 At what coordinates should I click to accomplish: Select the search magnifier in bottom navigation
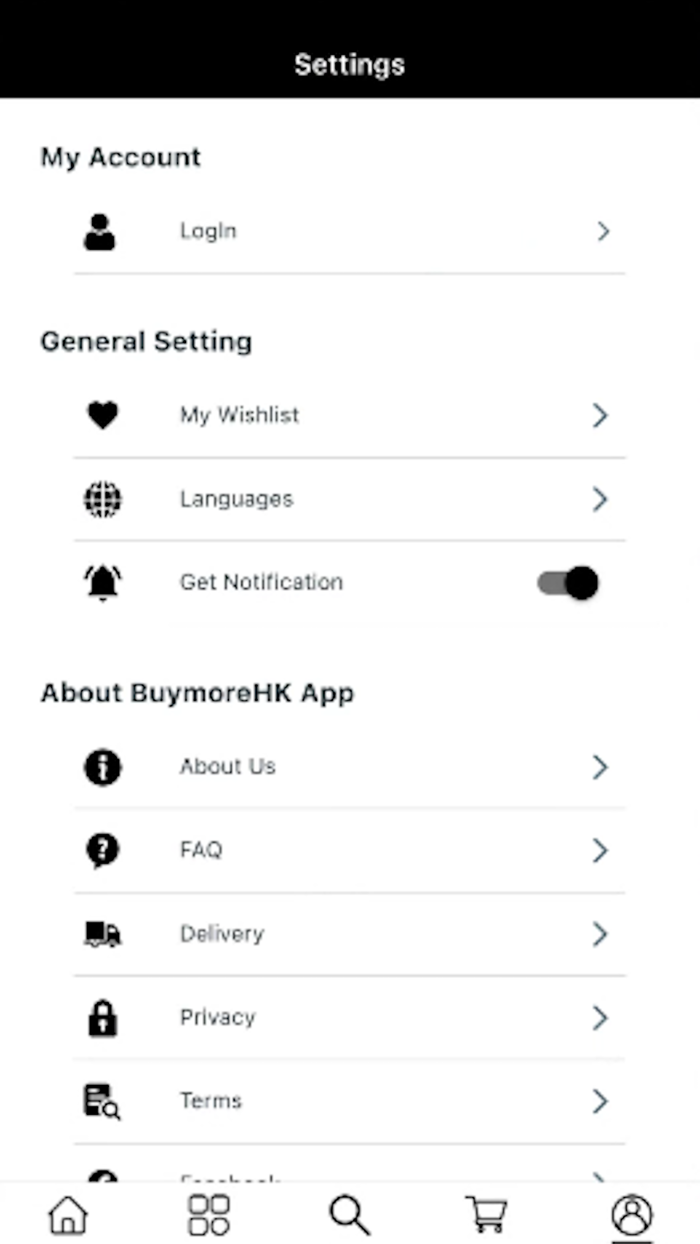348,1214
